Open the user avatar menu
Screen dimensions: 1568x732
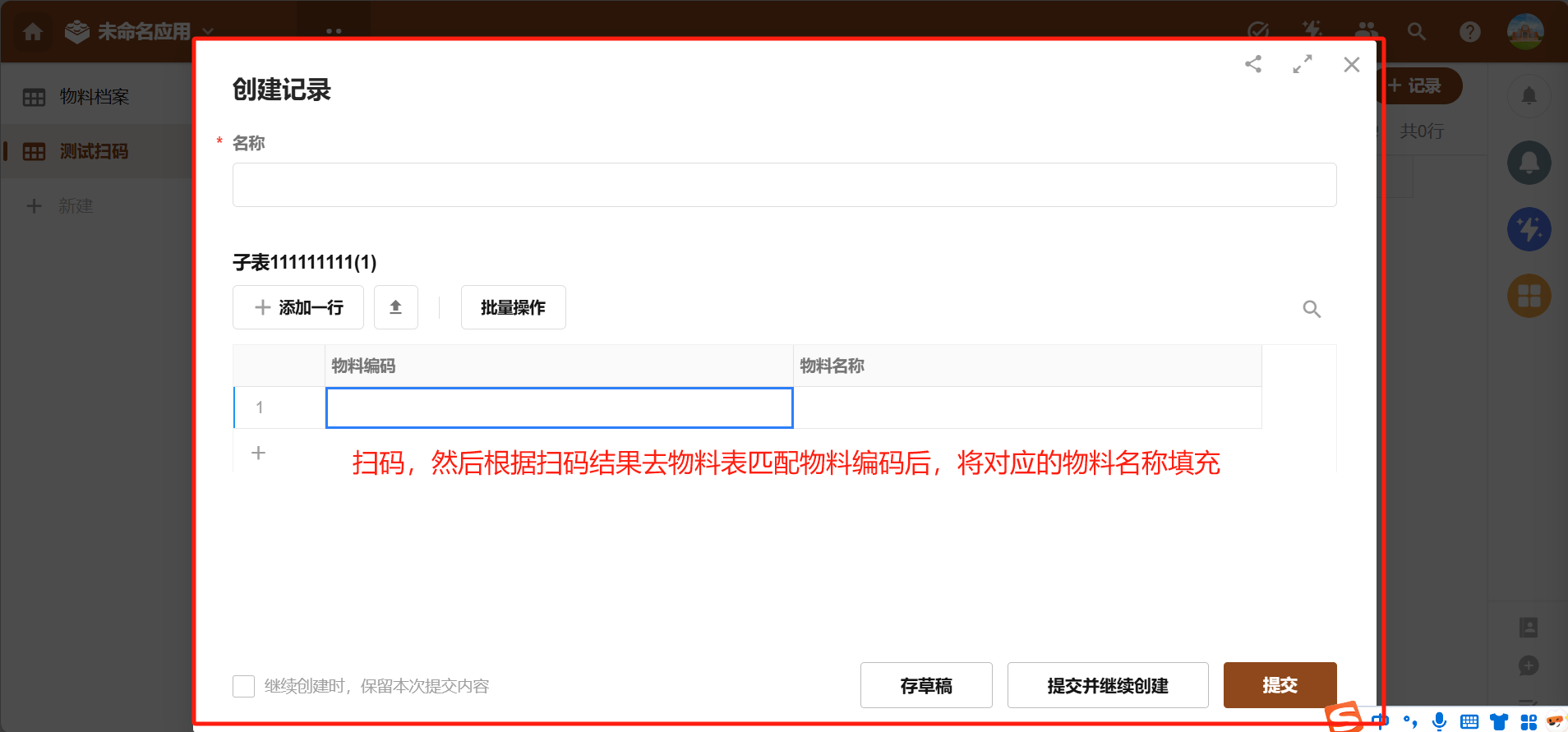1525,31
